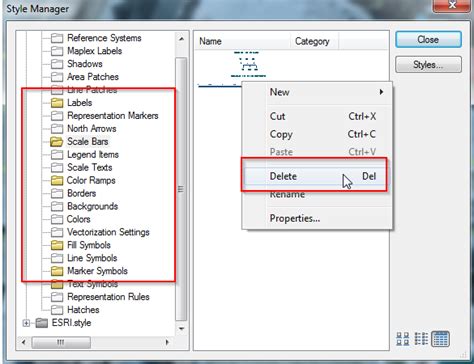Image resolution: width=474 pixels, height=364 pixels.
Task: Select the 'Vectorization Settings' tree label
Action: click(108, 232)
